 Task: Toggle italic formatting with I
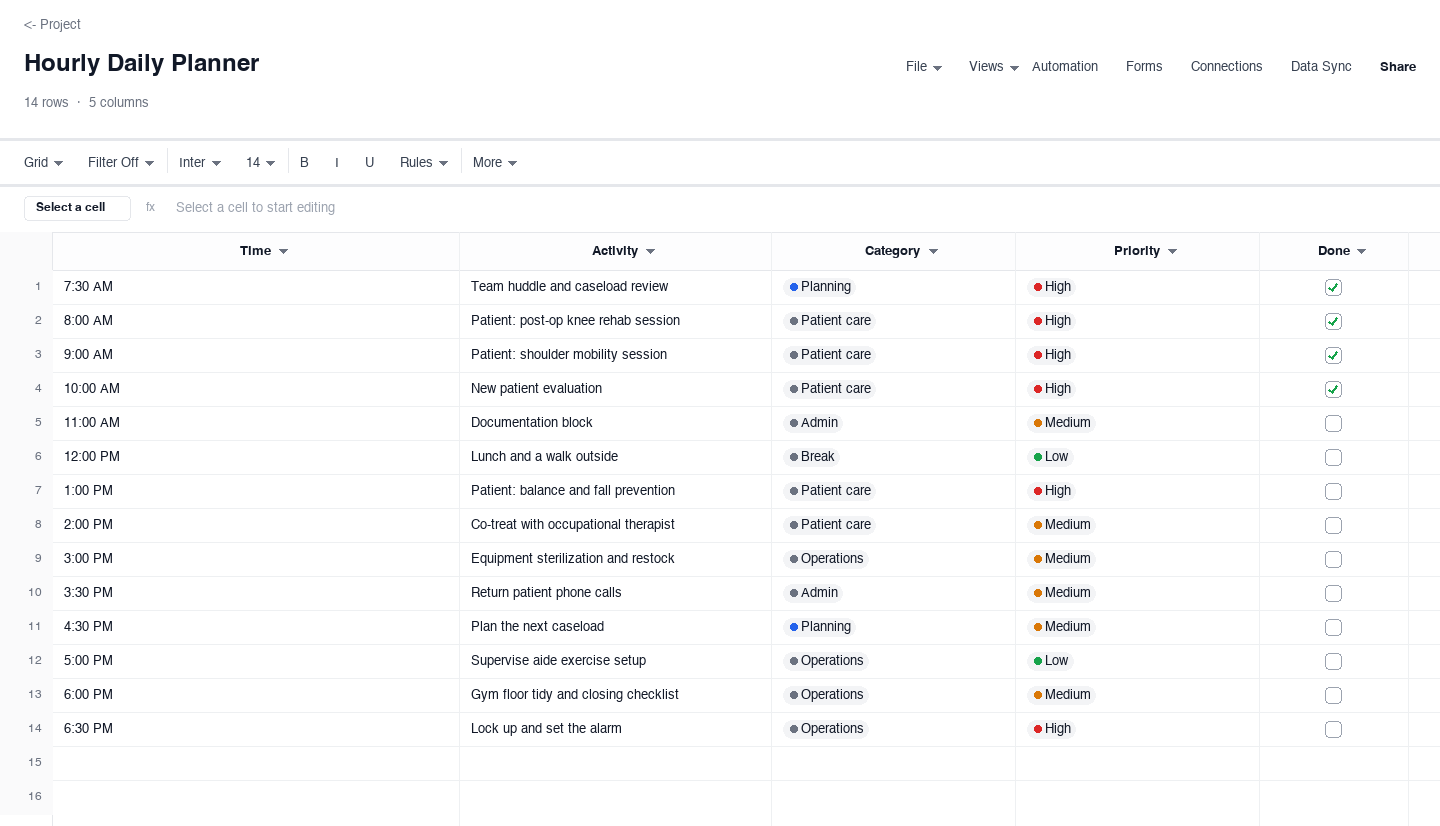(337, 162)
